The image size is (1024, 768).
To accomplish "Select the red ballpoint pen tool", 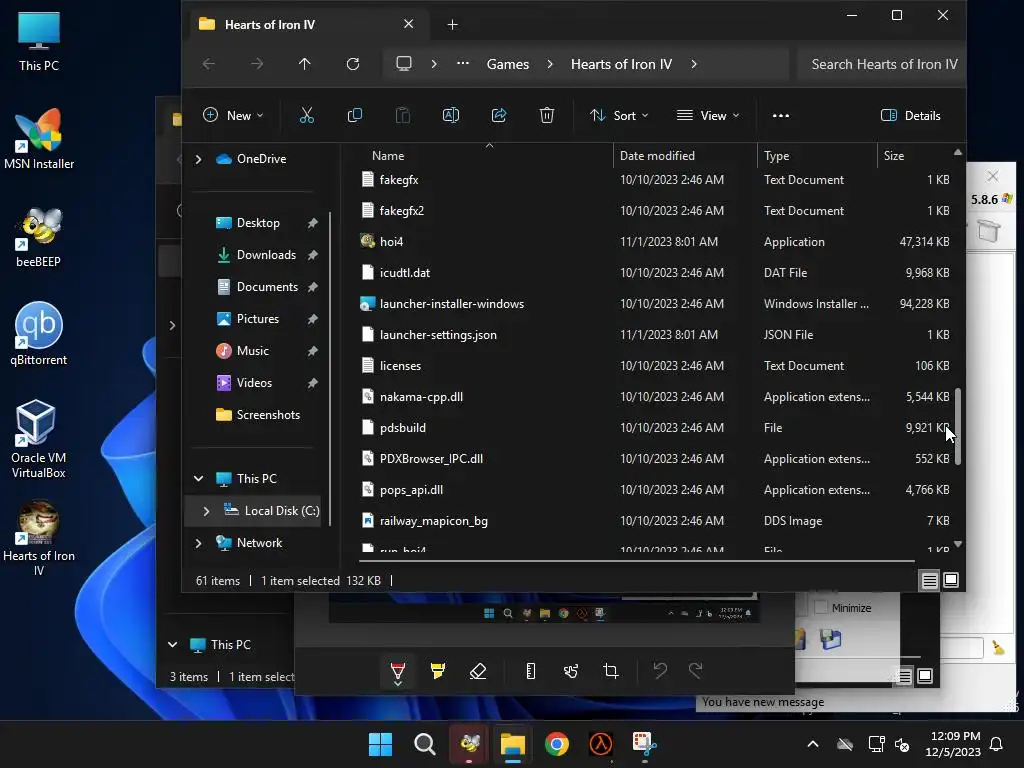I will (398, 672).
